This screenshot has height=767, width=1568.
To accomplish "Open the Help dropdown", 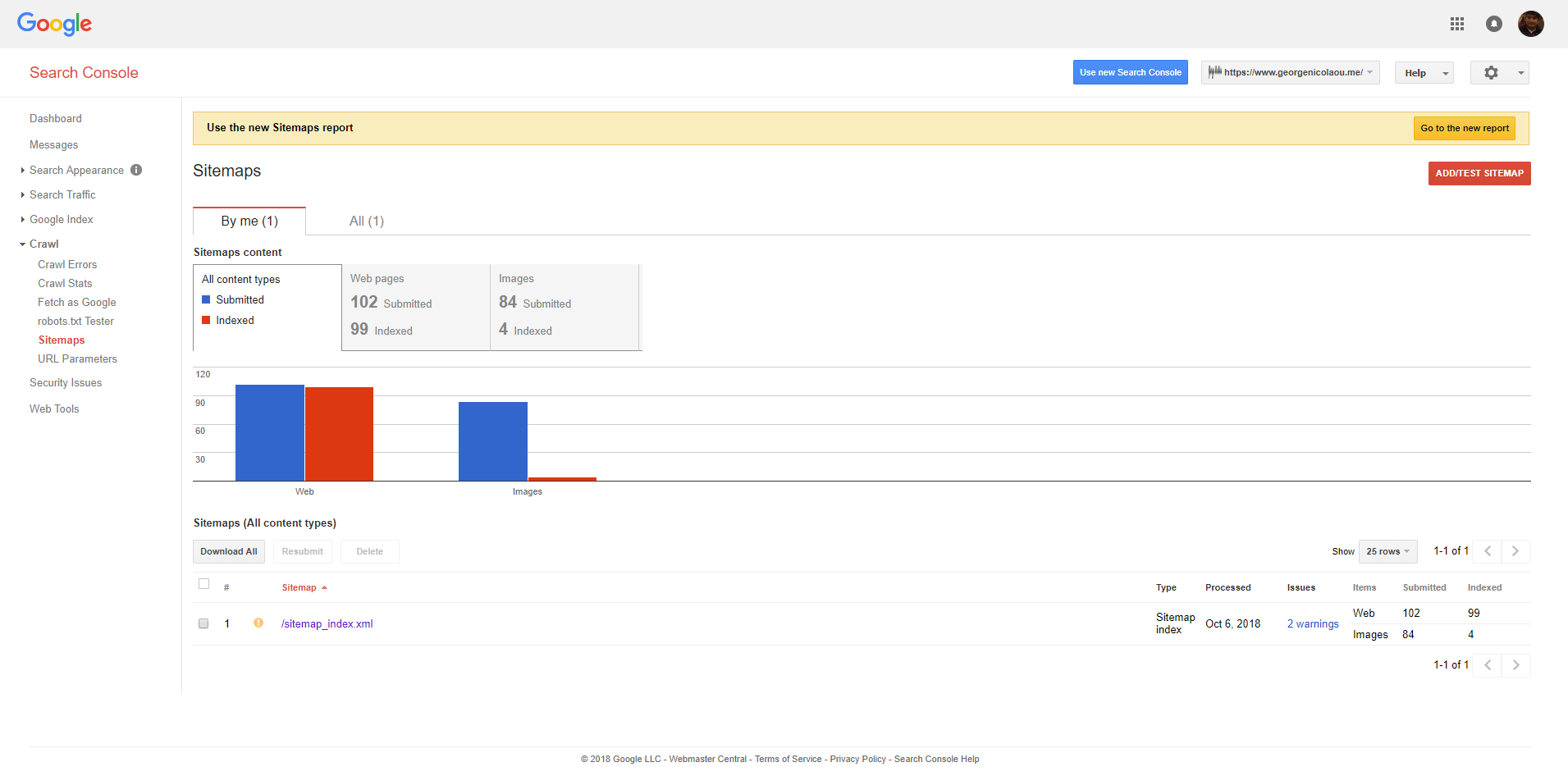I will click(1424, 73).
